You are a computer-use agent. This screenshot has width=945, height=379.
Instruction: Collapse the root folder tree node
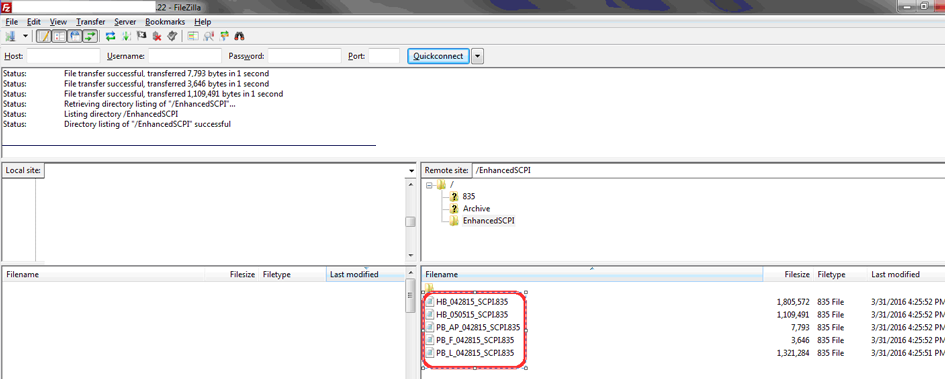pos(429,184)
